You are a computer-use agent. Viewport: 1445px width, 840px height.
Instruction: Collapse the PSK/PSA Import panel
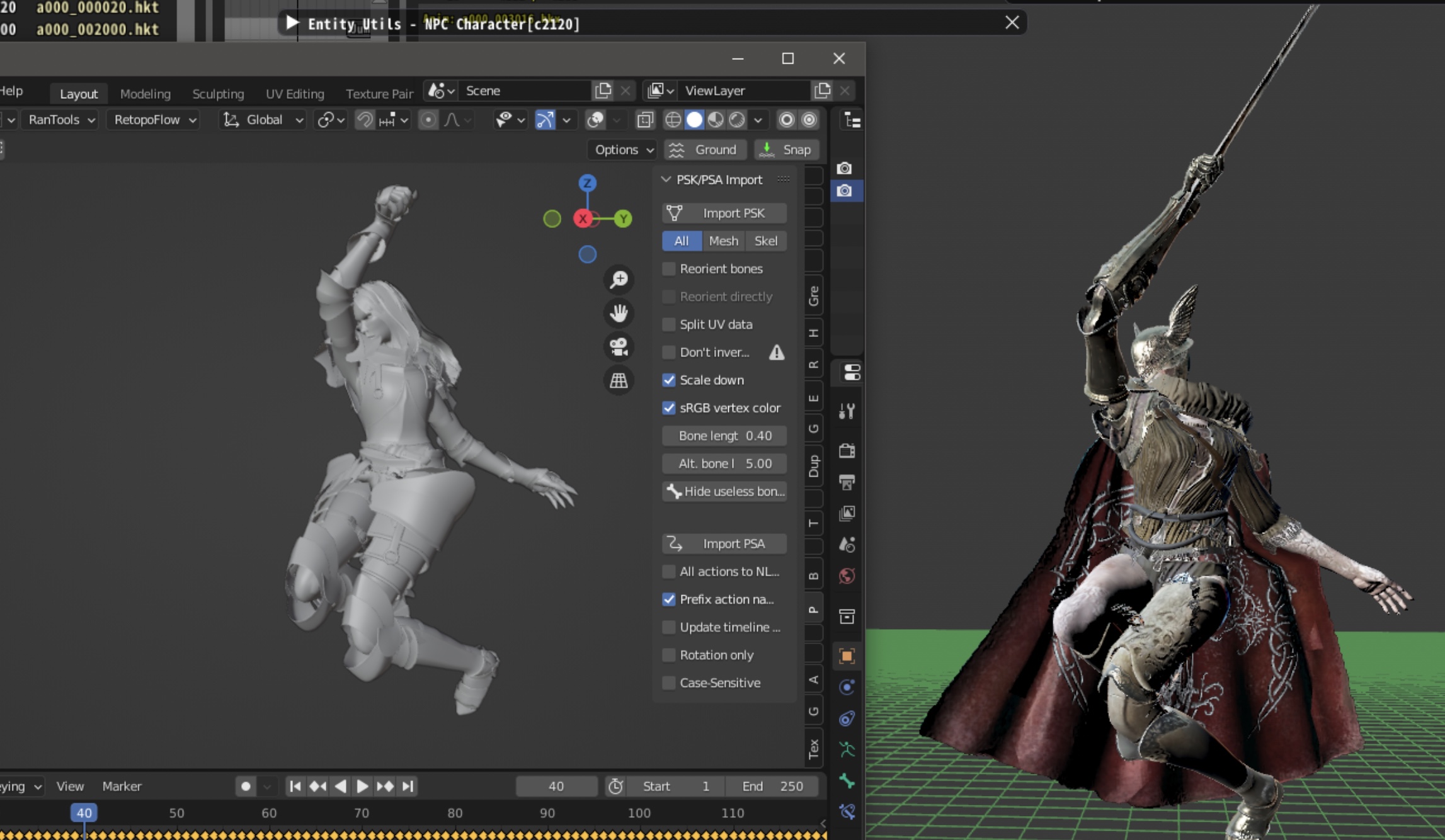coord(666,179)
